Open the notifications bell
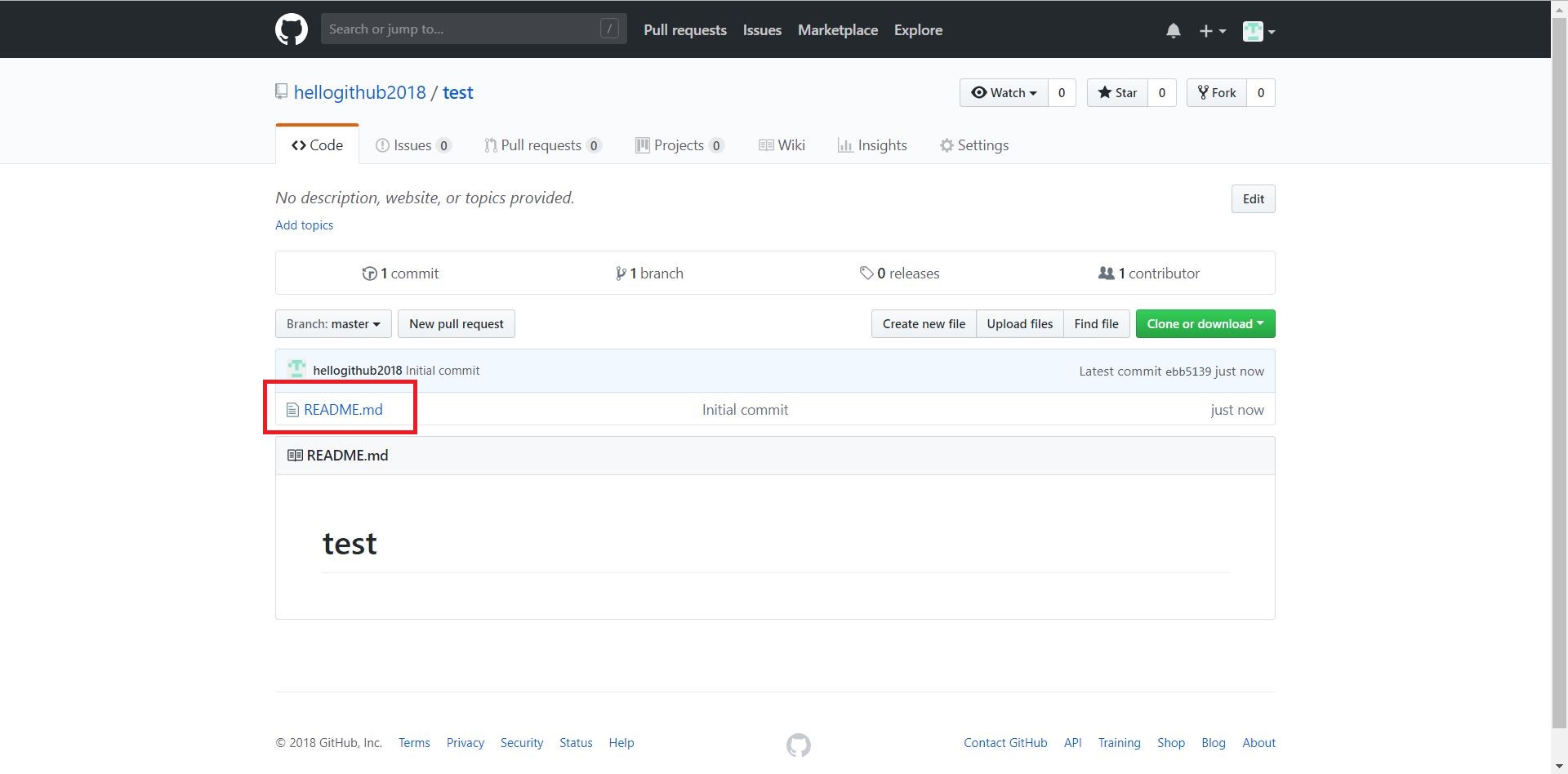Screen dimensions: 1568x774 coord(1174,31)
